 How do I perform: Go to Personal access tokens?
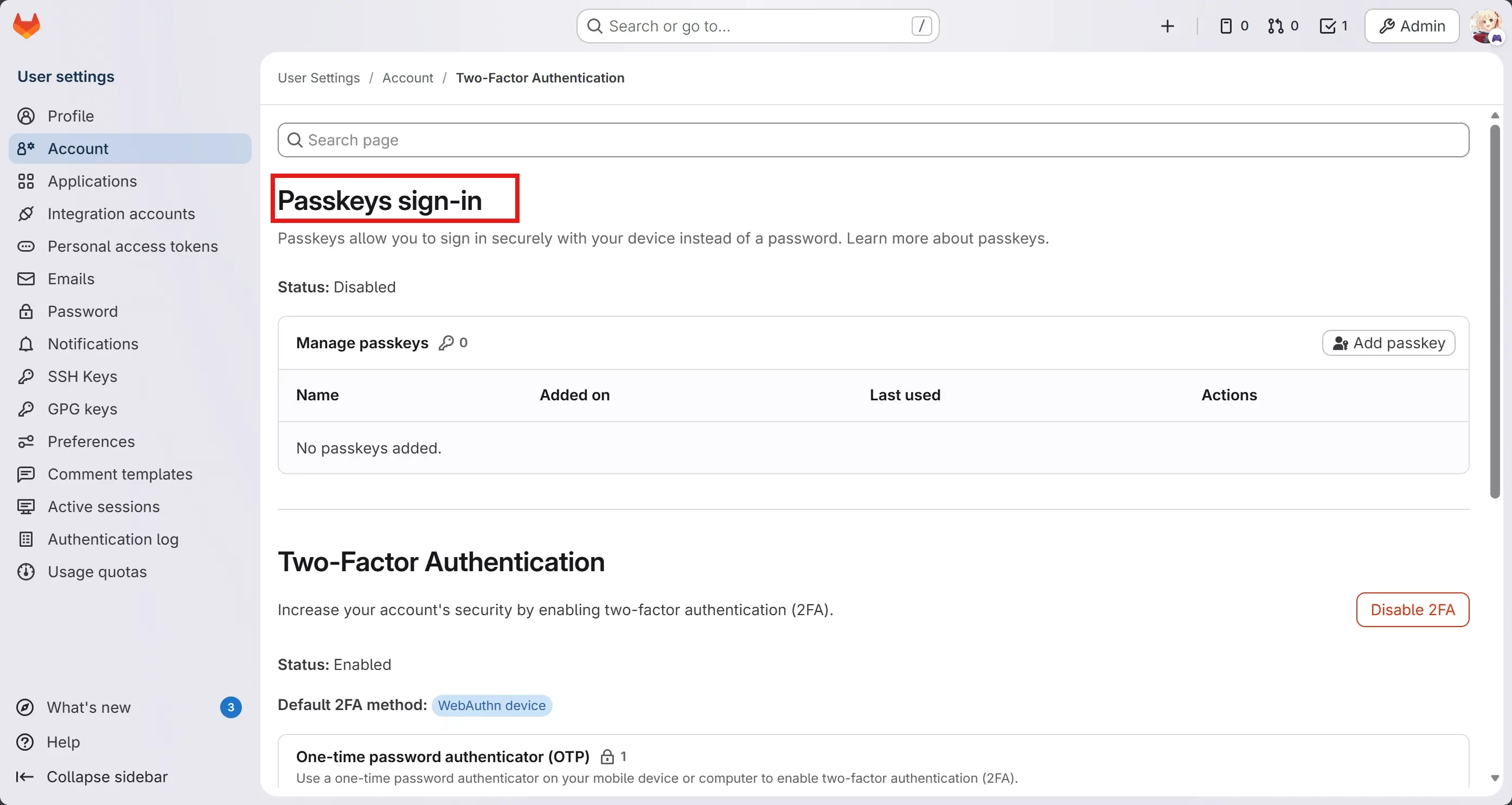[133, 247]
